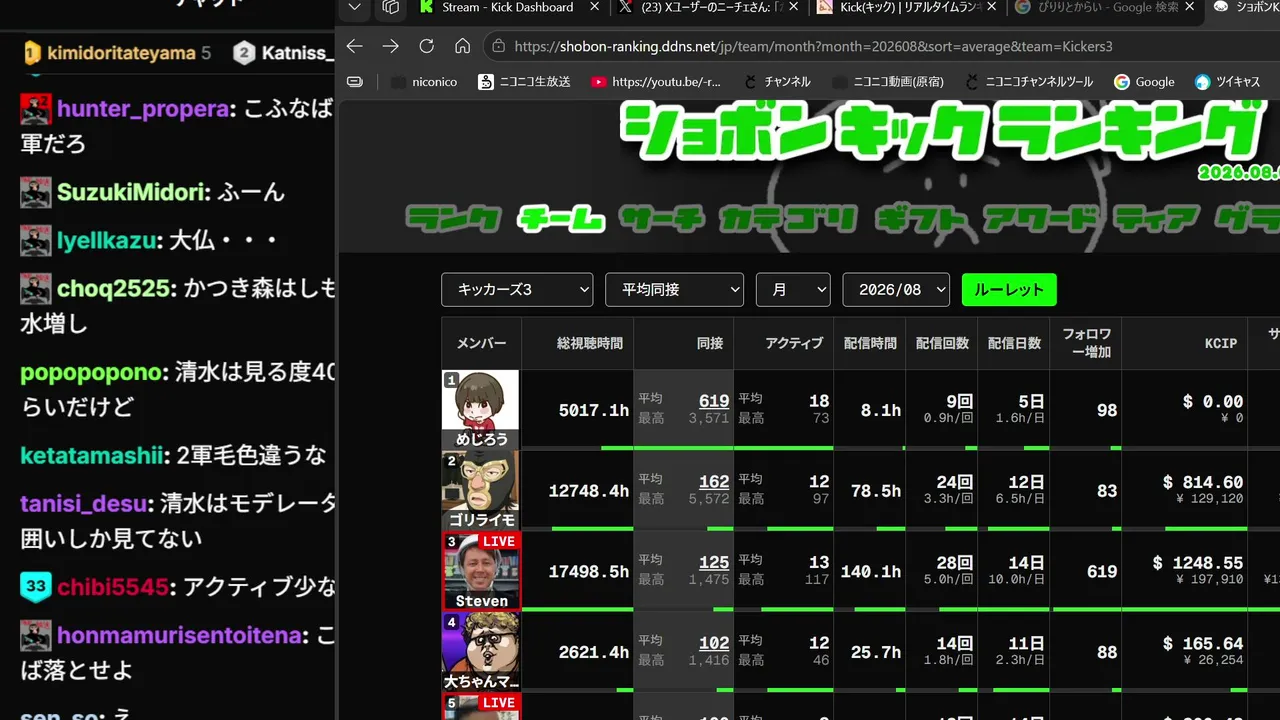
Task: Open the サーチ menu
Action: click(x=661, y=218)
